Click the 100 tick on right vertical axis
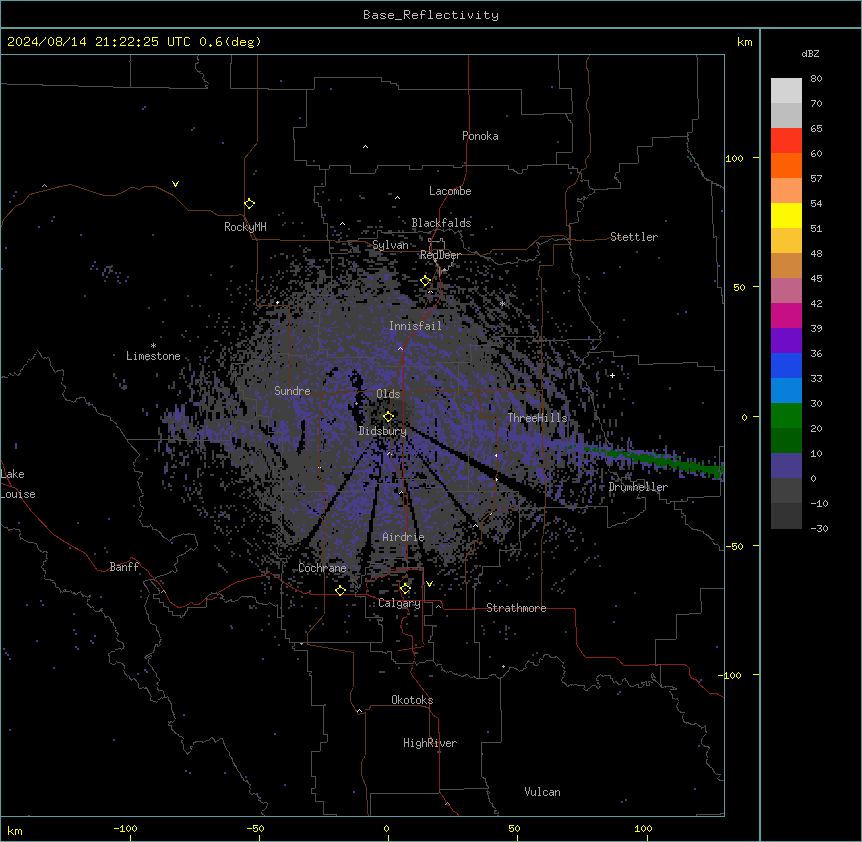Image resolution: width=862 pixels, height=842 pixels. click(734, 158)
